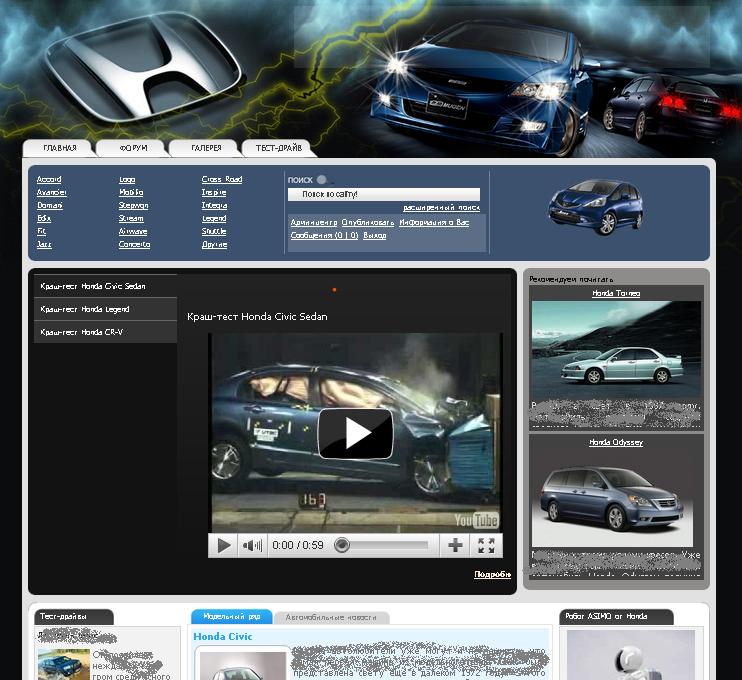
Task: Open the Админцентр link
Action: pyautogui.click(x=314, y=222)
